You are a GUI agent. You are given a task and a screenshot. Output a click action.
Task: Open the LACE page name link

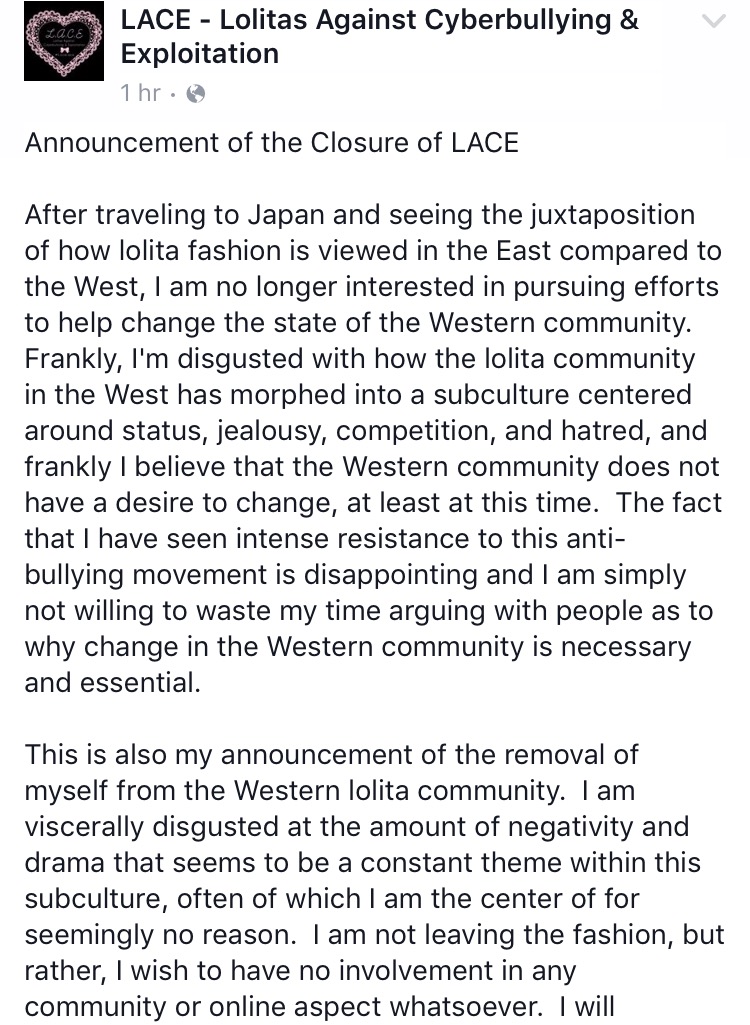tap(379, 37)
